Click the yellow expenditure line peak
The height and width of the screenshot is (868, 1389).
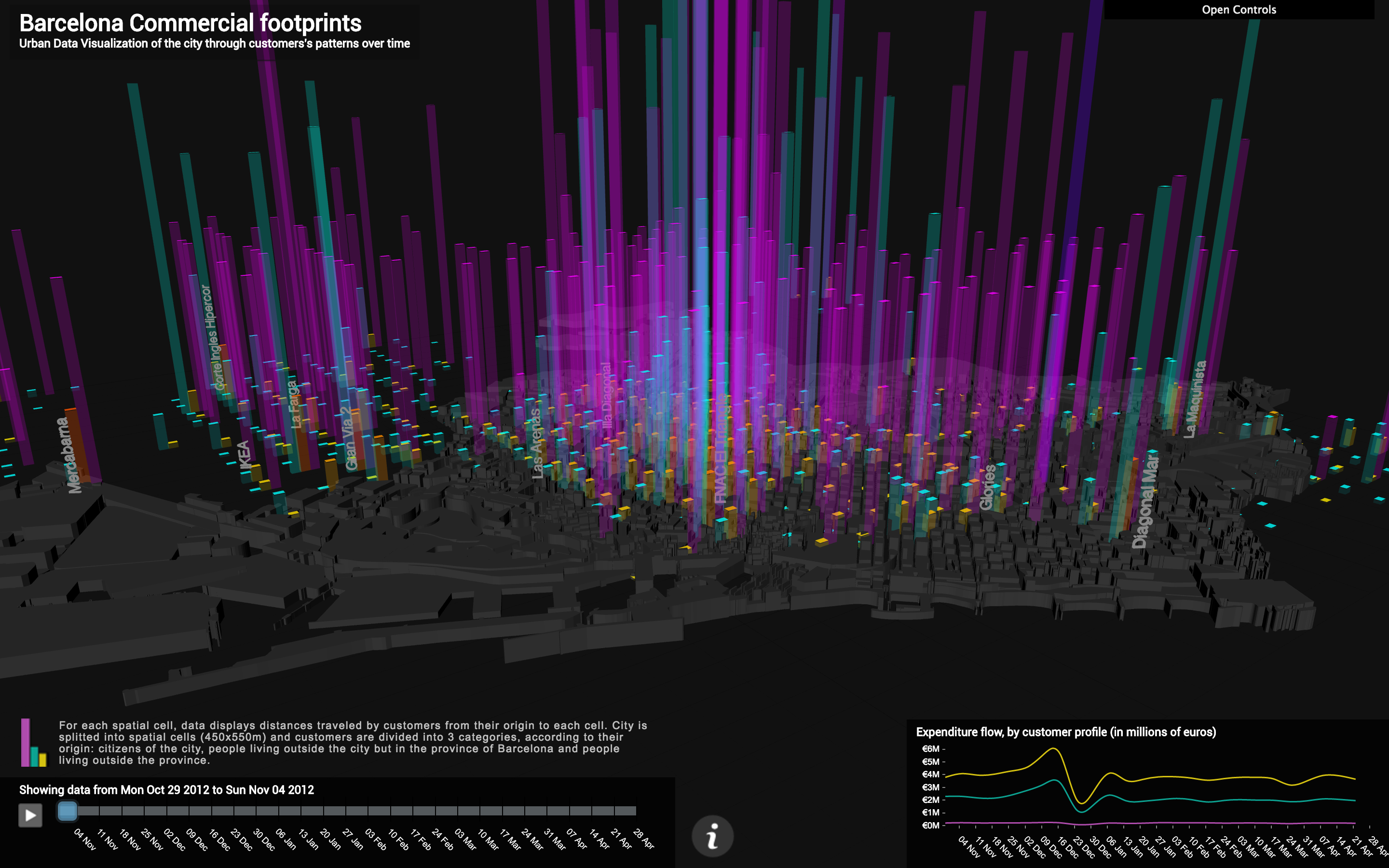(x=1053, y=748)
